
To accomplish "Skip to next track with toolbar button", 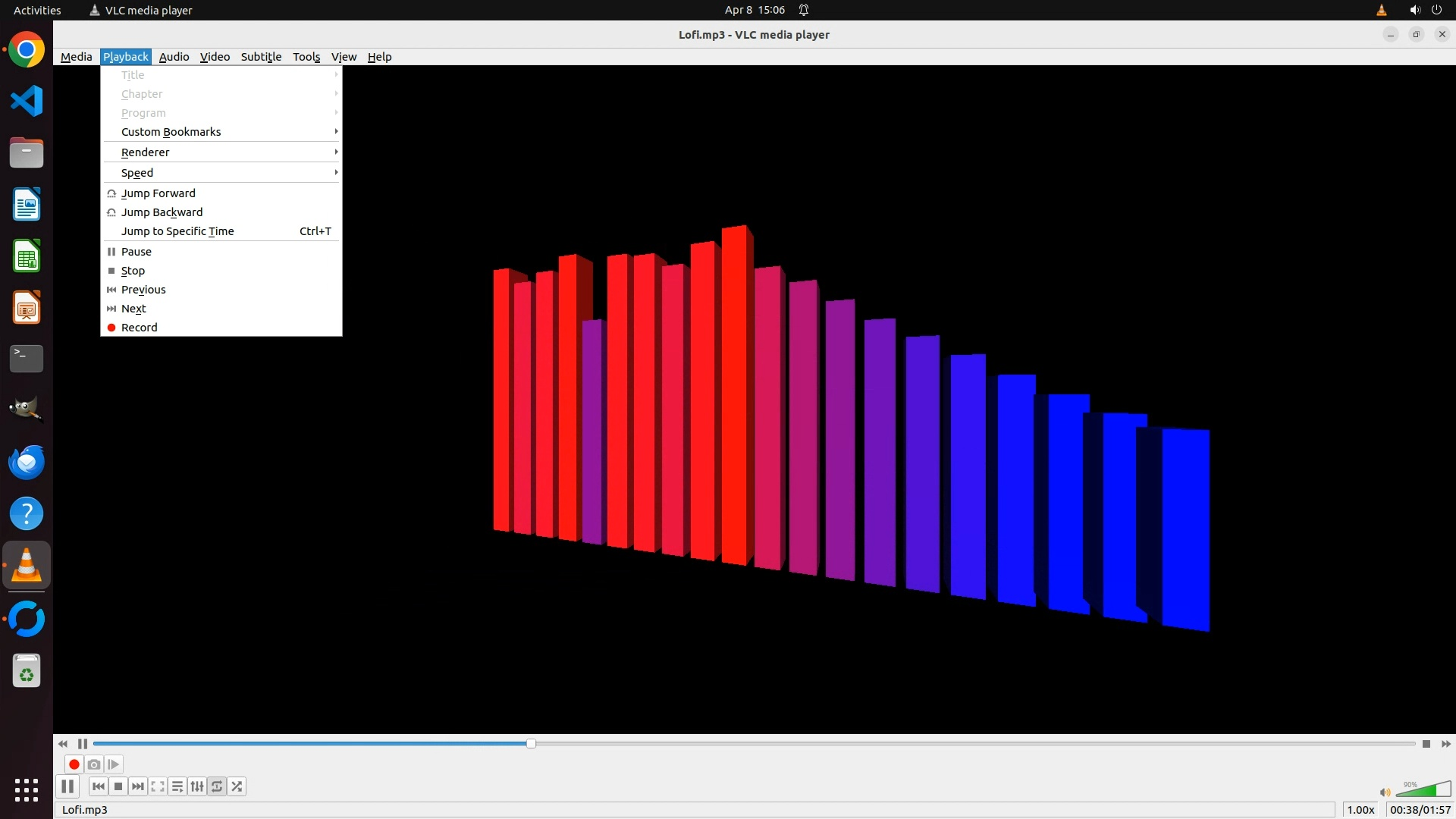I will click(x=138, y=786).
